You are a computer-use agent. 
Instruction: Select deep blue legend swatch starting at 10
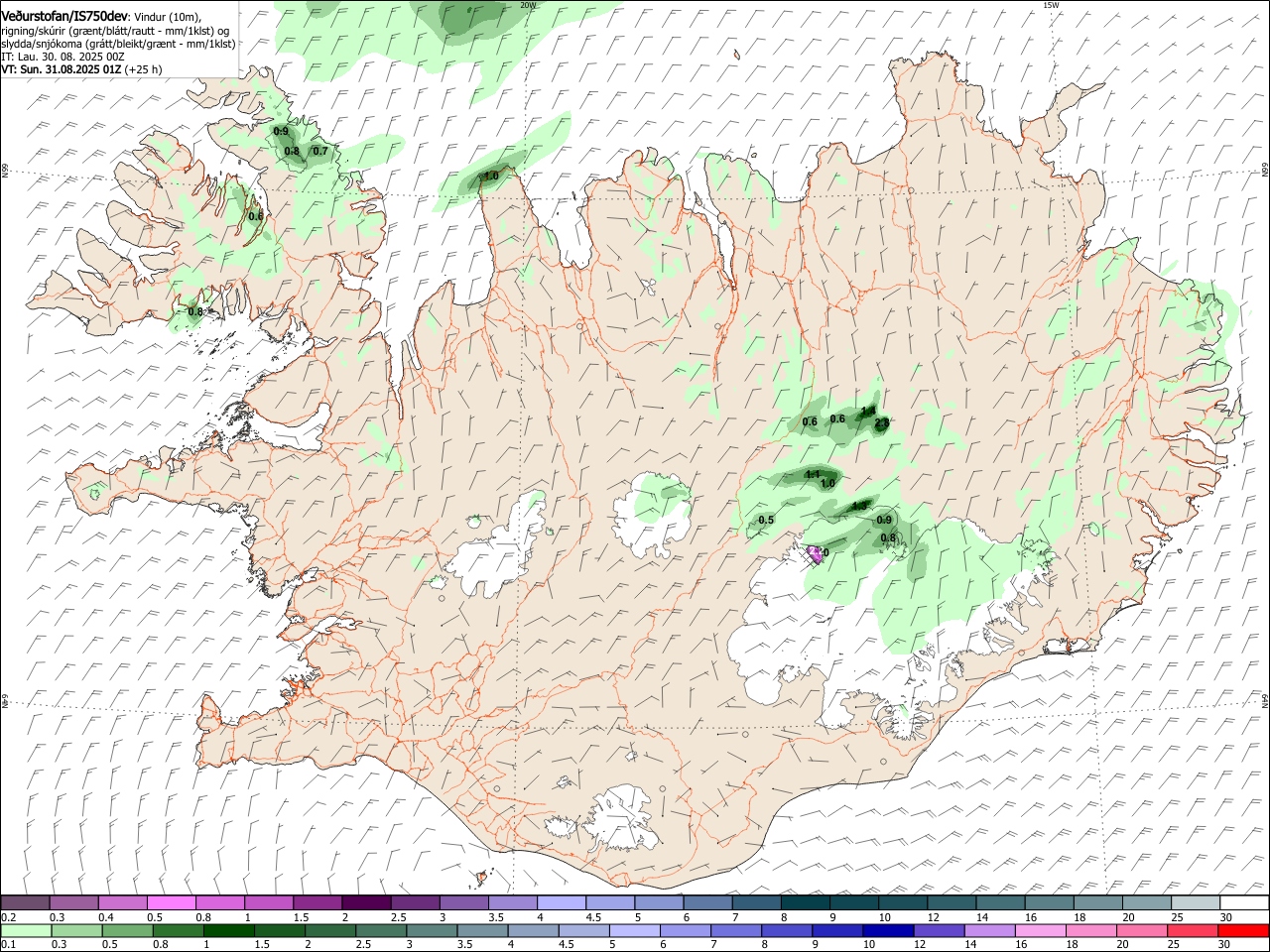(887, 931)
